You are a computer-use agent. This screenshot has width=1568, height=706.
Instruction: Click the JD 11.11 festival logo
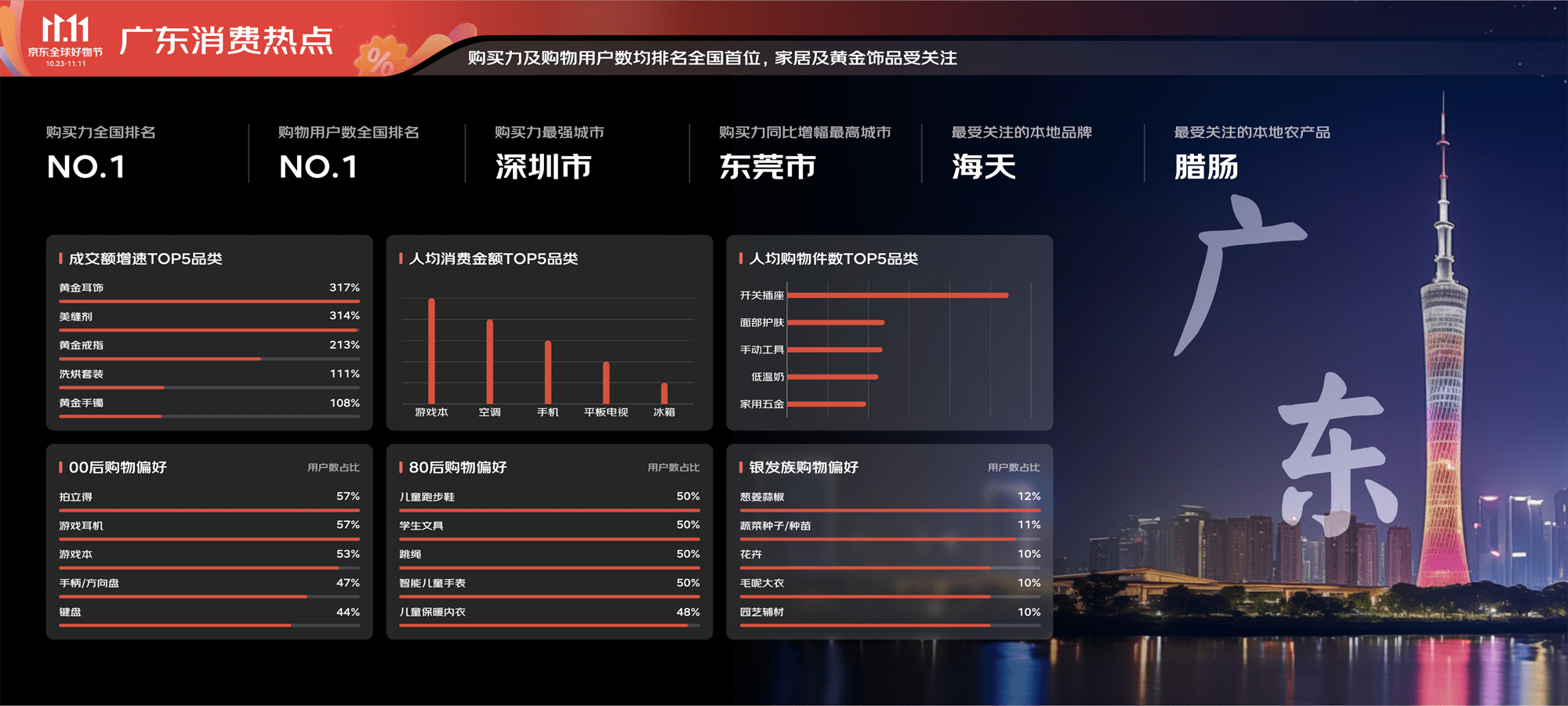(65, 39)
